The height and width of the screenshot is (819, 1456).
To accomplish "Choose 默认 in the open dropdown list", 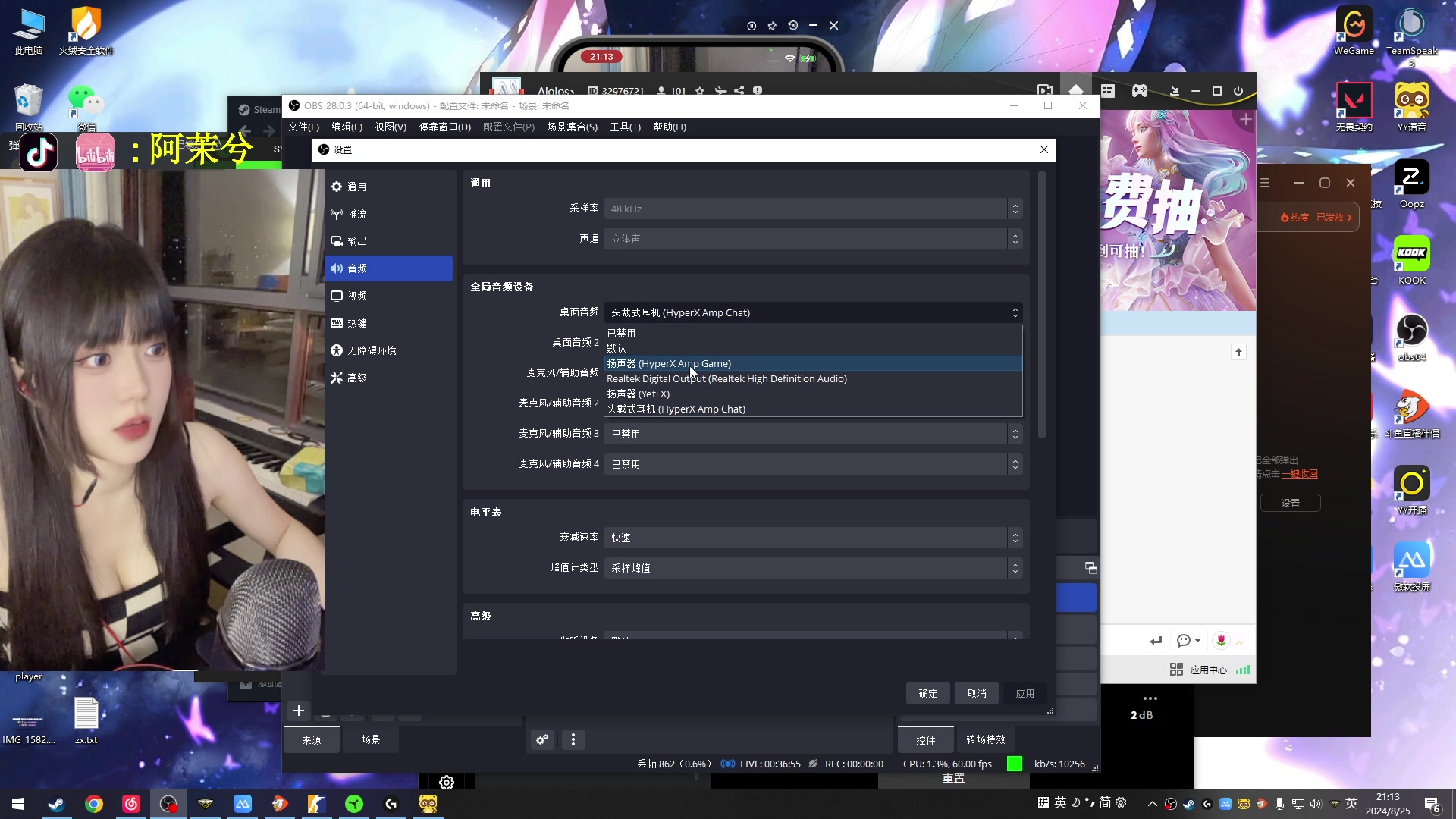I will 813,348.
